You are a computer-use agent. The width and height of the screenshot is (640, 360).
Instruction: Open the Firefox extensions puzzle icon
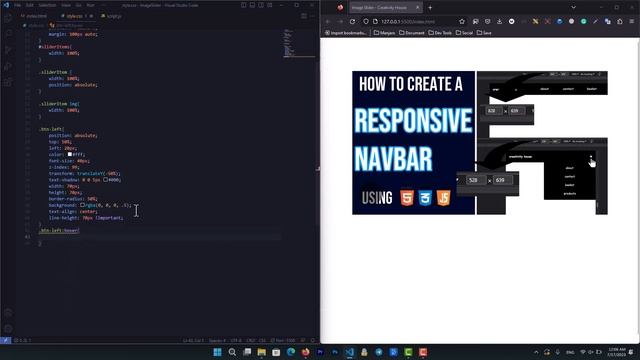(x=620, y=21)
